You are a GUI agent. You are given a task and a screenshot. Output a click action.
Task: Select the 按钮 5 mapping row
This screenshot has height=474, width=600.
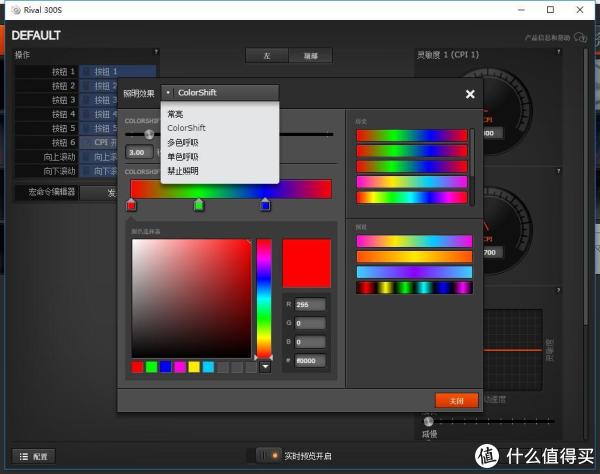(x=66, y=128)
